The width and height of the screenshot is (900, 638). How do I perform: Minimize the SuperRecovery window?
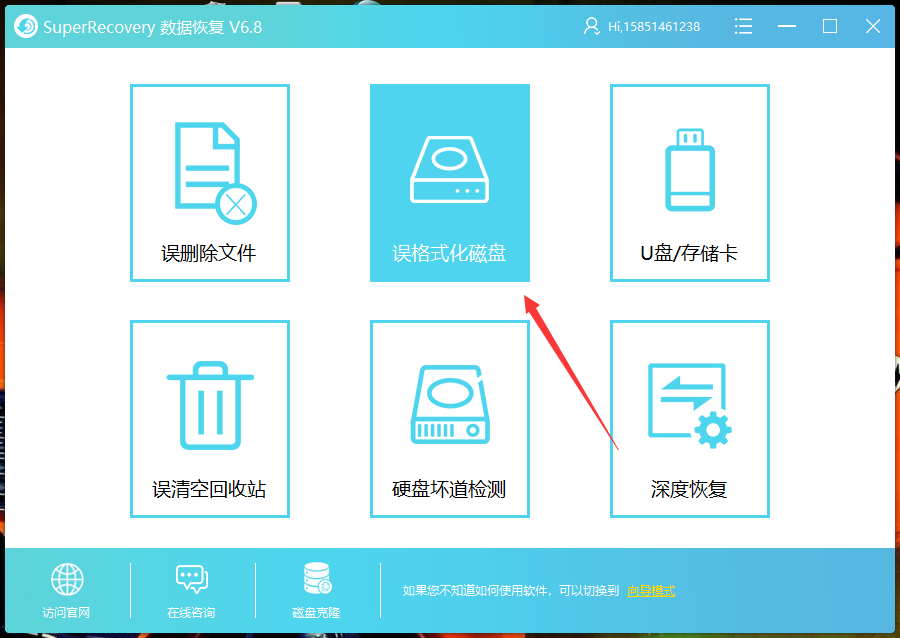tap(786, 26)
